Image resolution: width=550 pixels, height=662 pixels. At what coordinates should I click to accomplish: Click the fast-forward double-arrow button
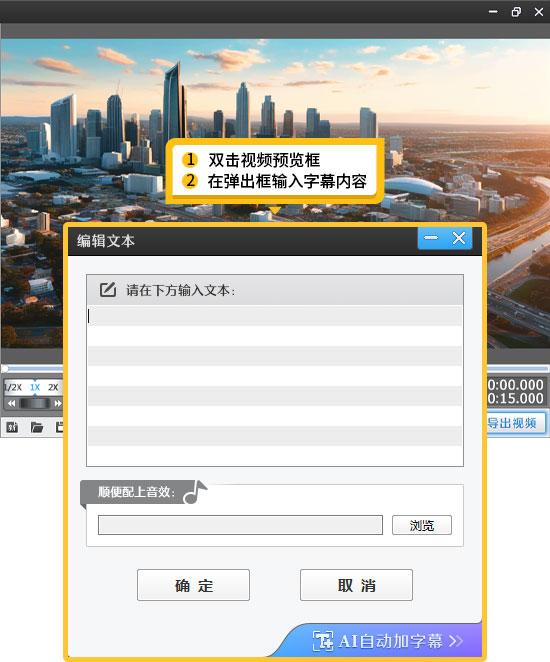(x=57, y=403)
